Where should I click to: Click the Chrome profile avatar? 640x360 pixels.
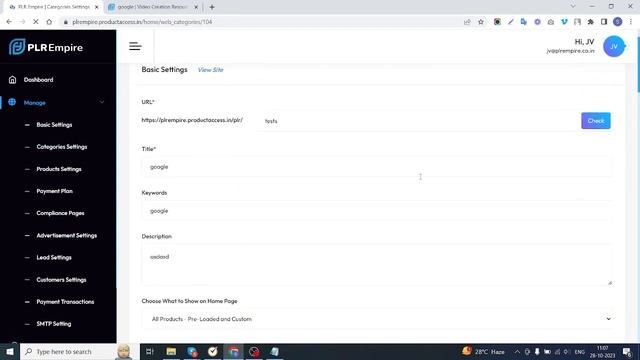click(618, 22)
